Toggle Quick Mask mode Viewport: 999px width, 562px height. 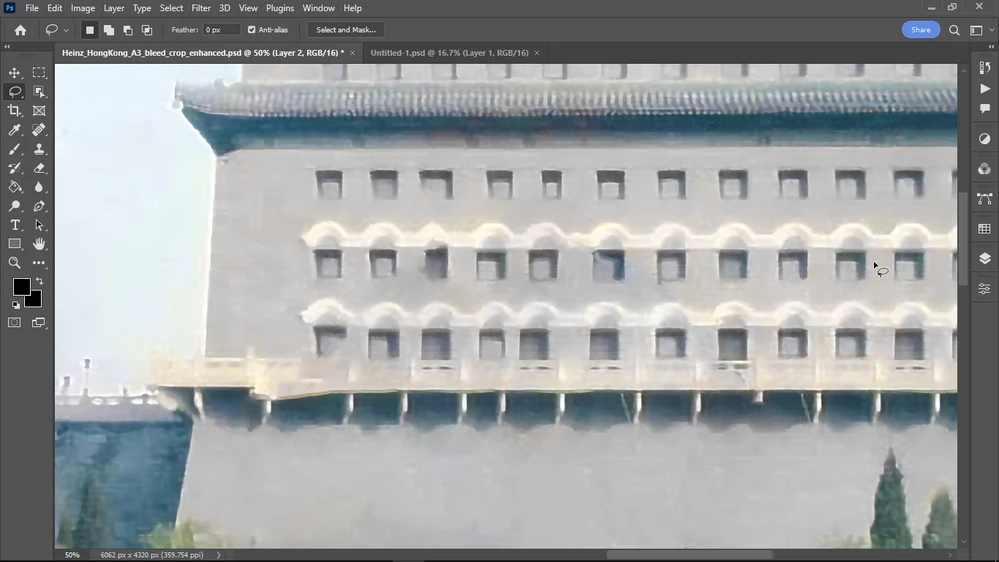click(14, 322)
